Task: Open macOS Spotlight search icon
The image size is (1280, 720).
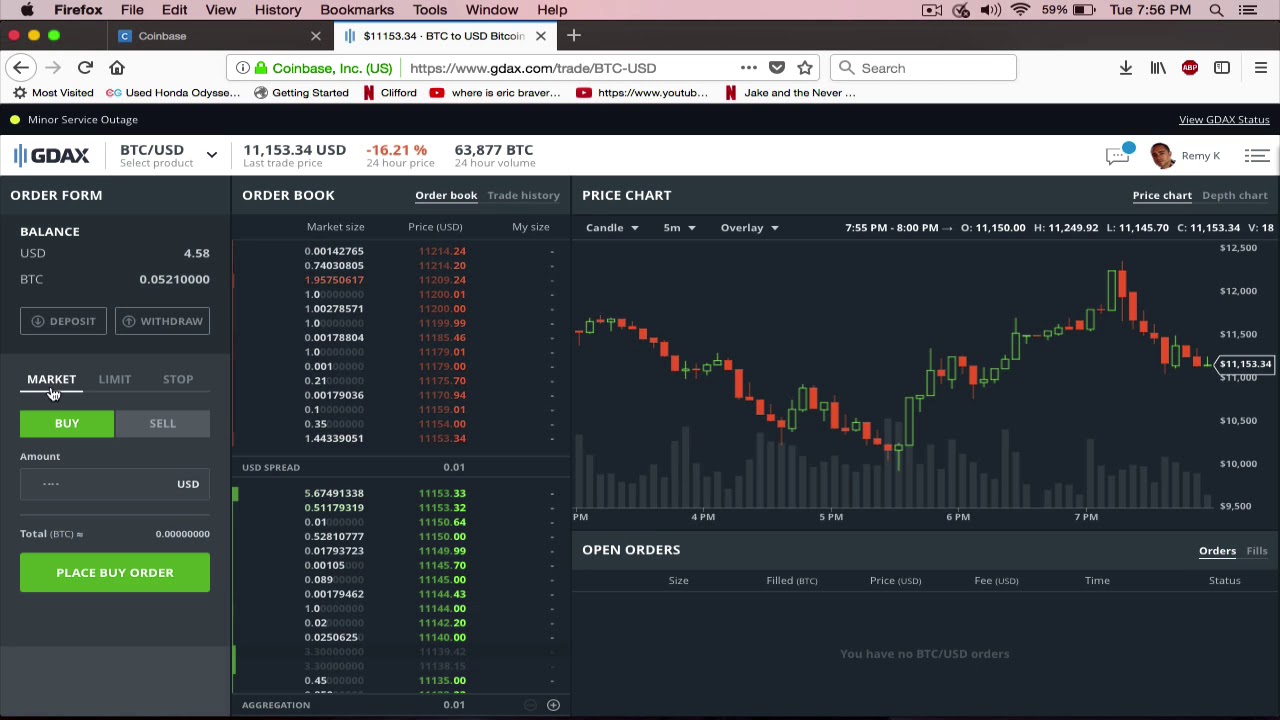Action: [1216, 10]
